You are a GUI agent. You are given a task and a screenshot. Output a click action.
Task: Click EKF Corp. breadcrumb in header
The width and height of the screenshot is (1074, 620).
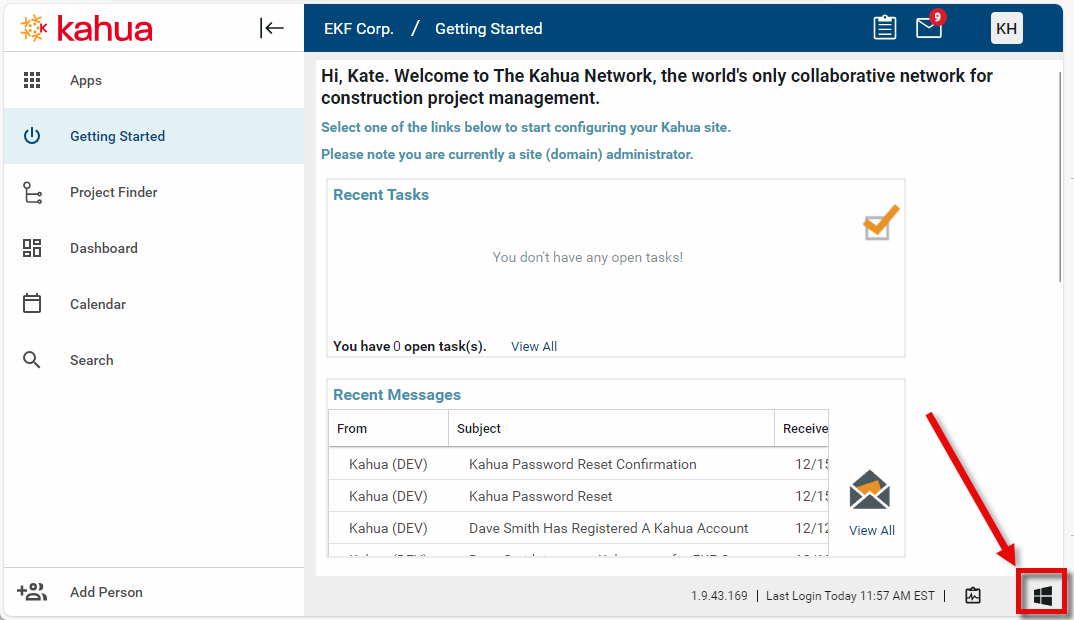359,28
